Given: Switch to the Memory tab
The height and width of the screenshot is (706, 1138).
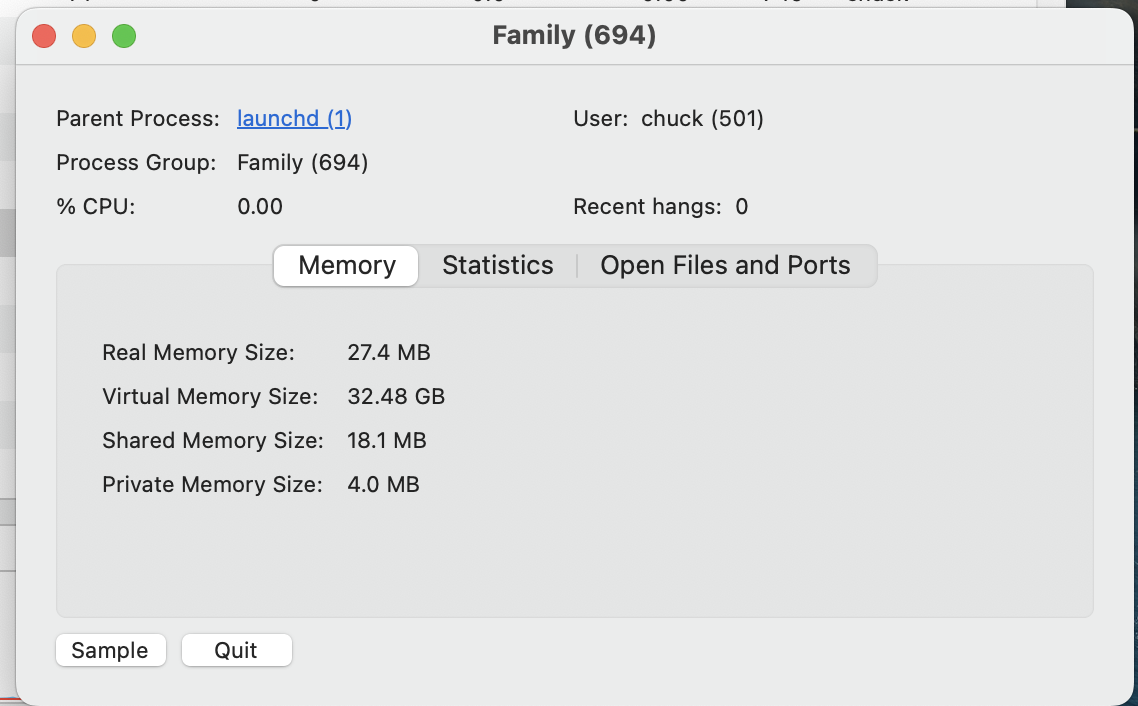Looking at the screenshot, I should tap(347, 266).
